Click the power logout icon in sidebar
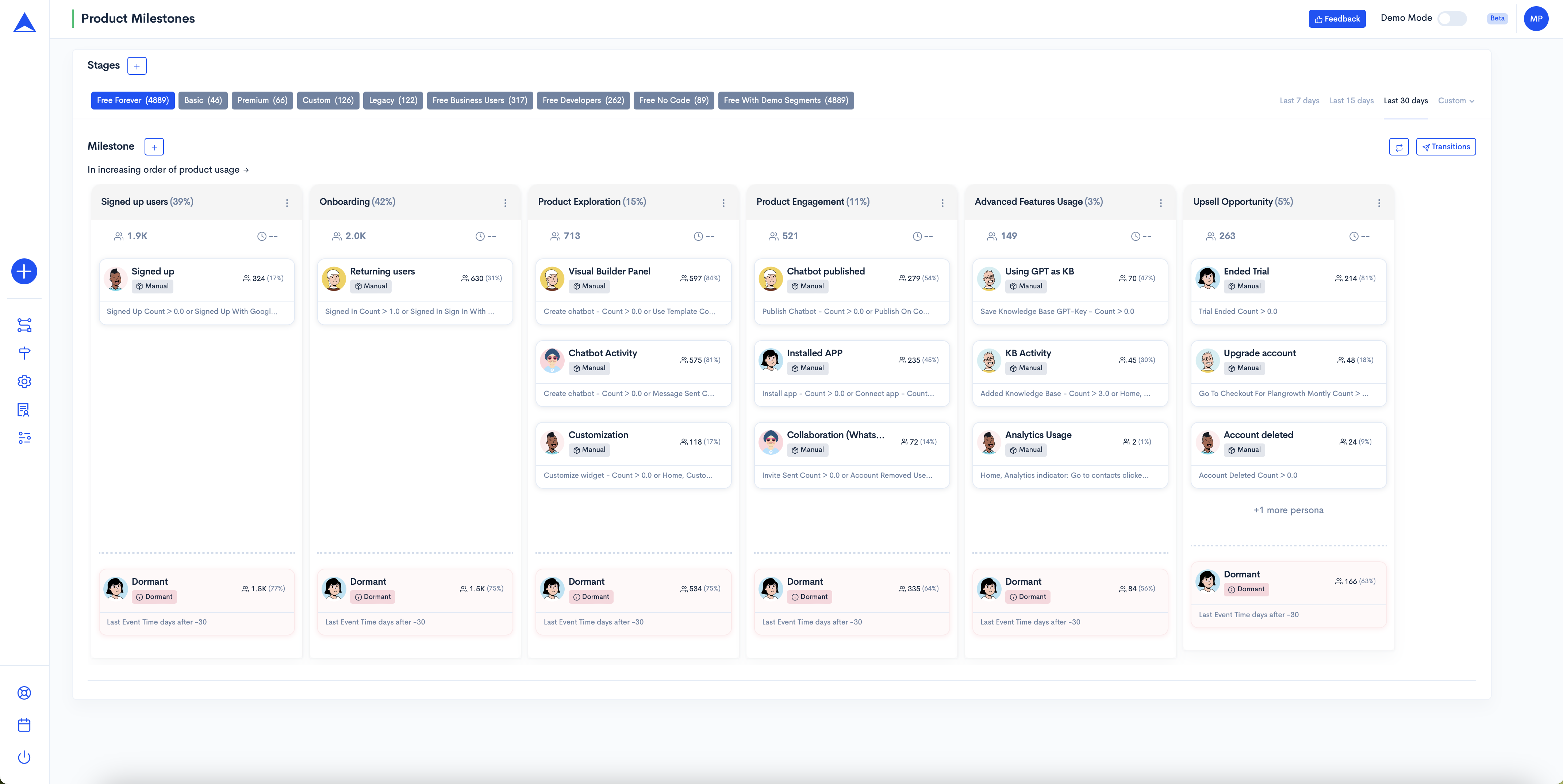Viewport: 1563px width, 784px height. pyautogui.click(x=24, y=757)
